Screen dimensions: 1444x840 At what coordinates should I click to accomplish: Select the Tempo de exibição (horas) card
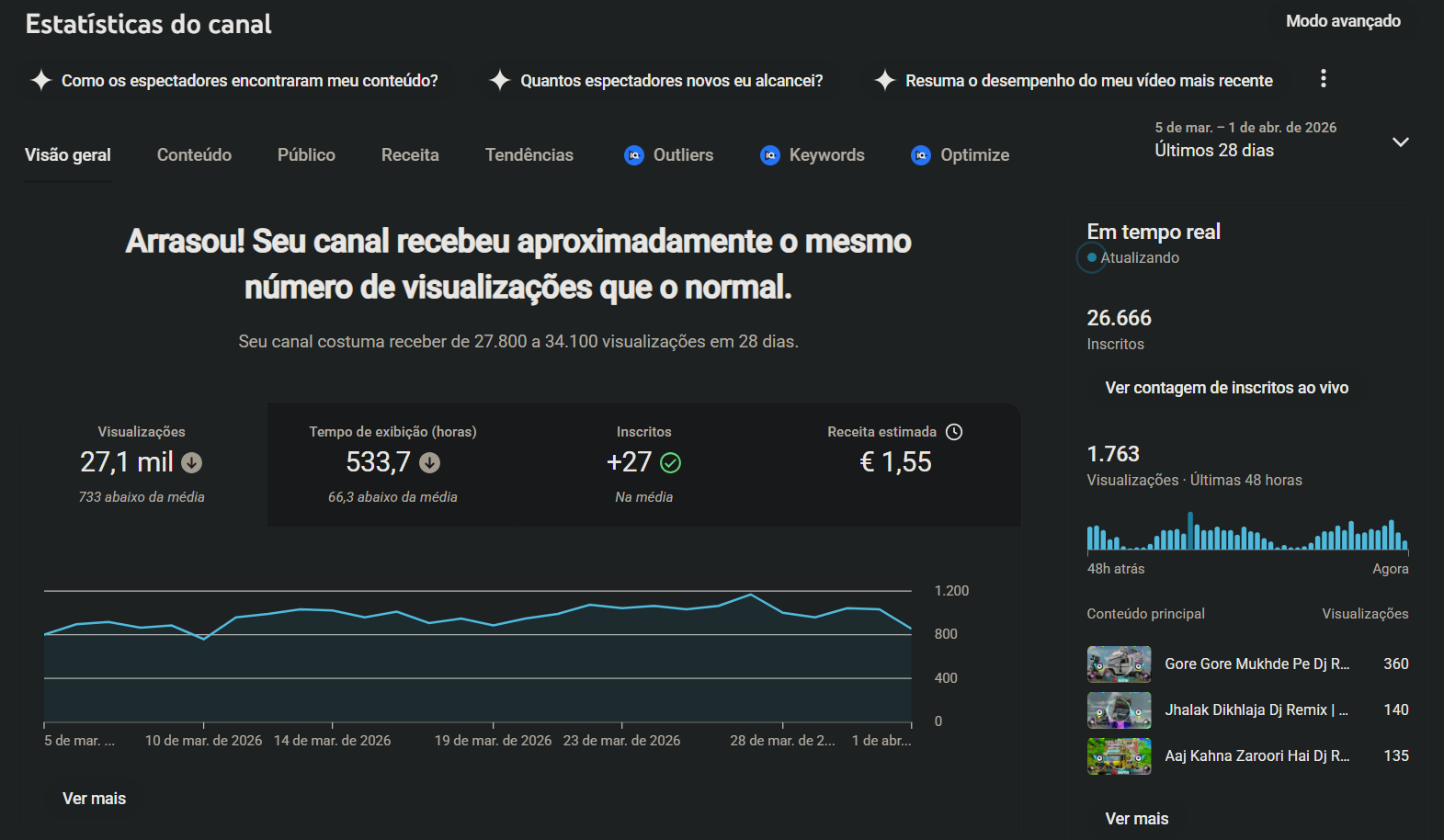(x=392, y=464)
